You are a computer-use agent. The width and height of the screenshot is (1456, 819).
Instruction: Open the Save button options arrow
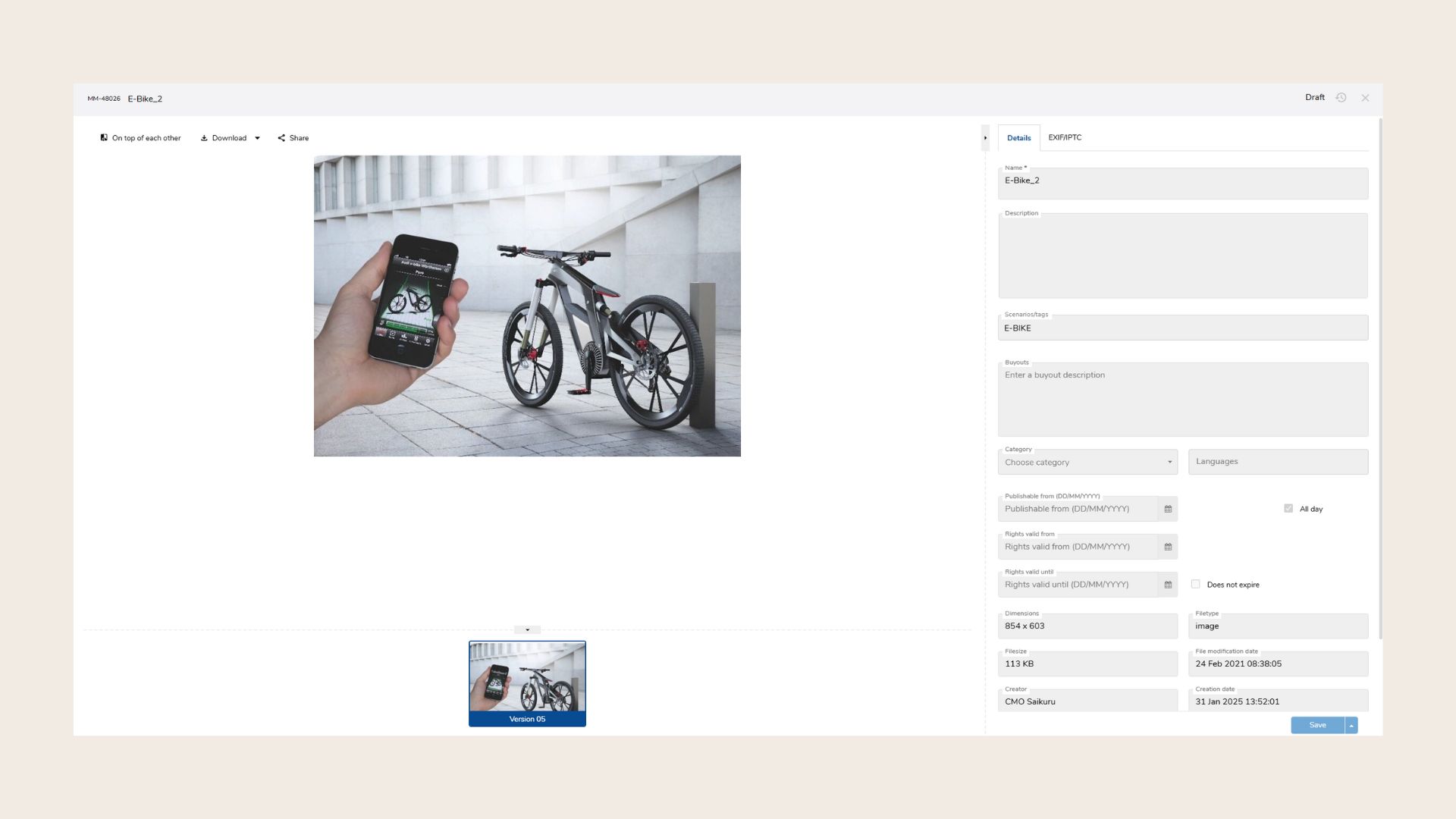[x=1351, y=726]
